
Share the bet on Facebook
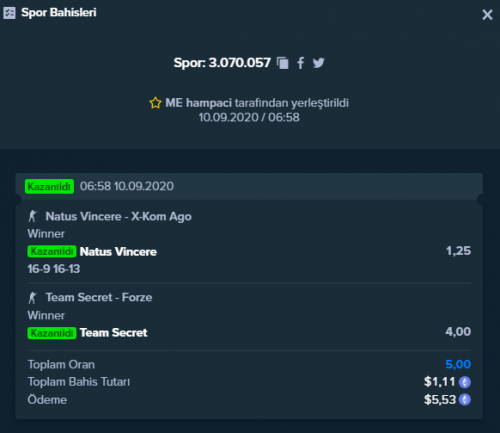pos(300,63)
